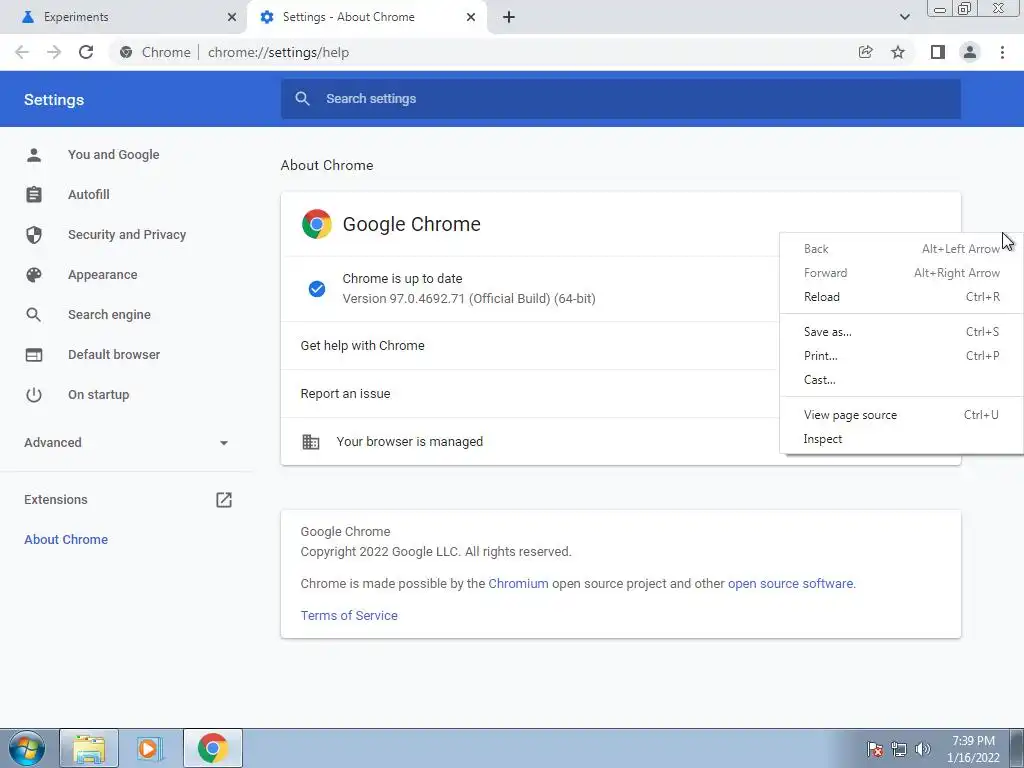Expand the Advanced settings section
Screen dimensions: 1024x768
point(127,443)
